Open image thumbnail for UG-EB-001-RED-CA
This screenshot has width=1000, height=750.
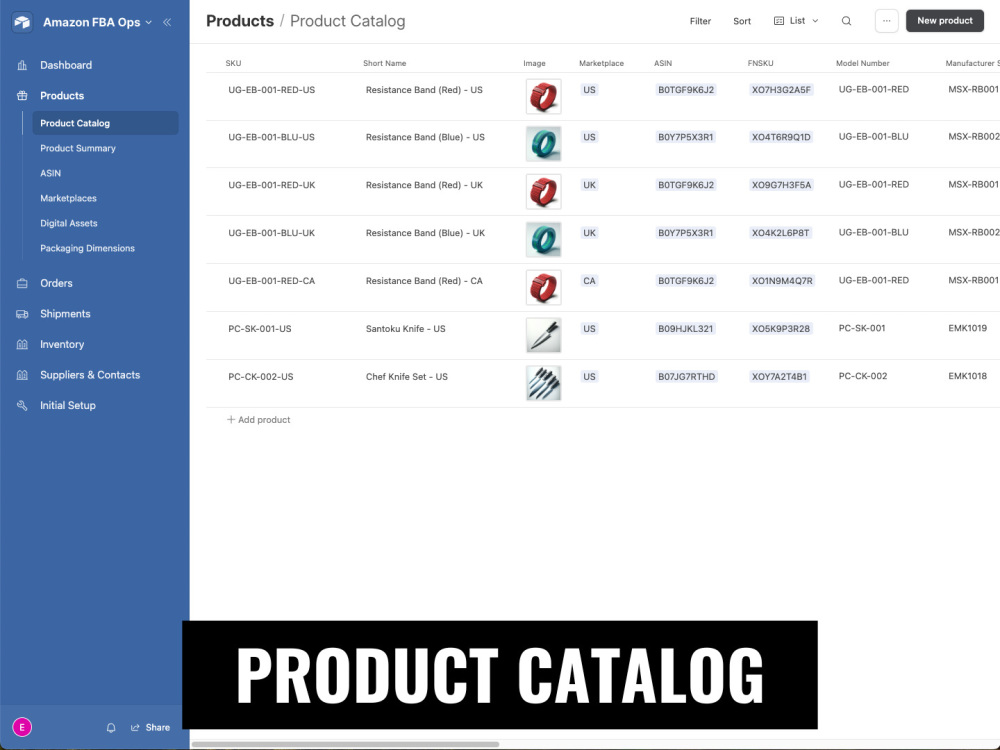(x=543, y=287)
